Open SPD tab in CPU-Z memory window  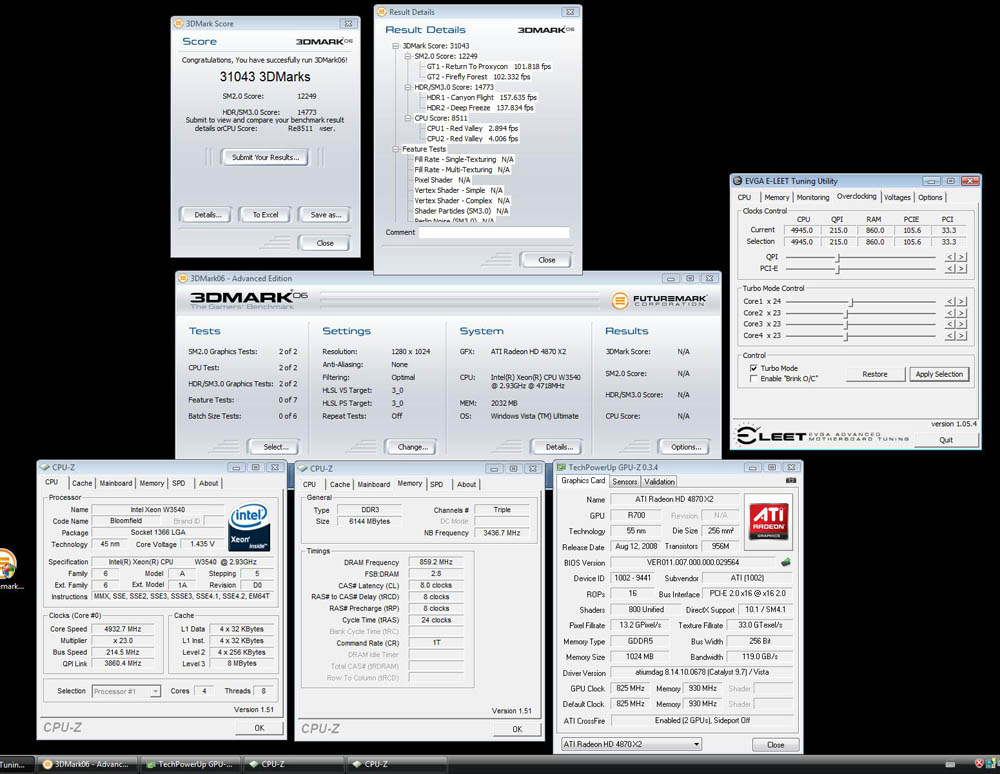[x=436, y=485]
